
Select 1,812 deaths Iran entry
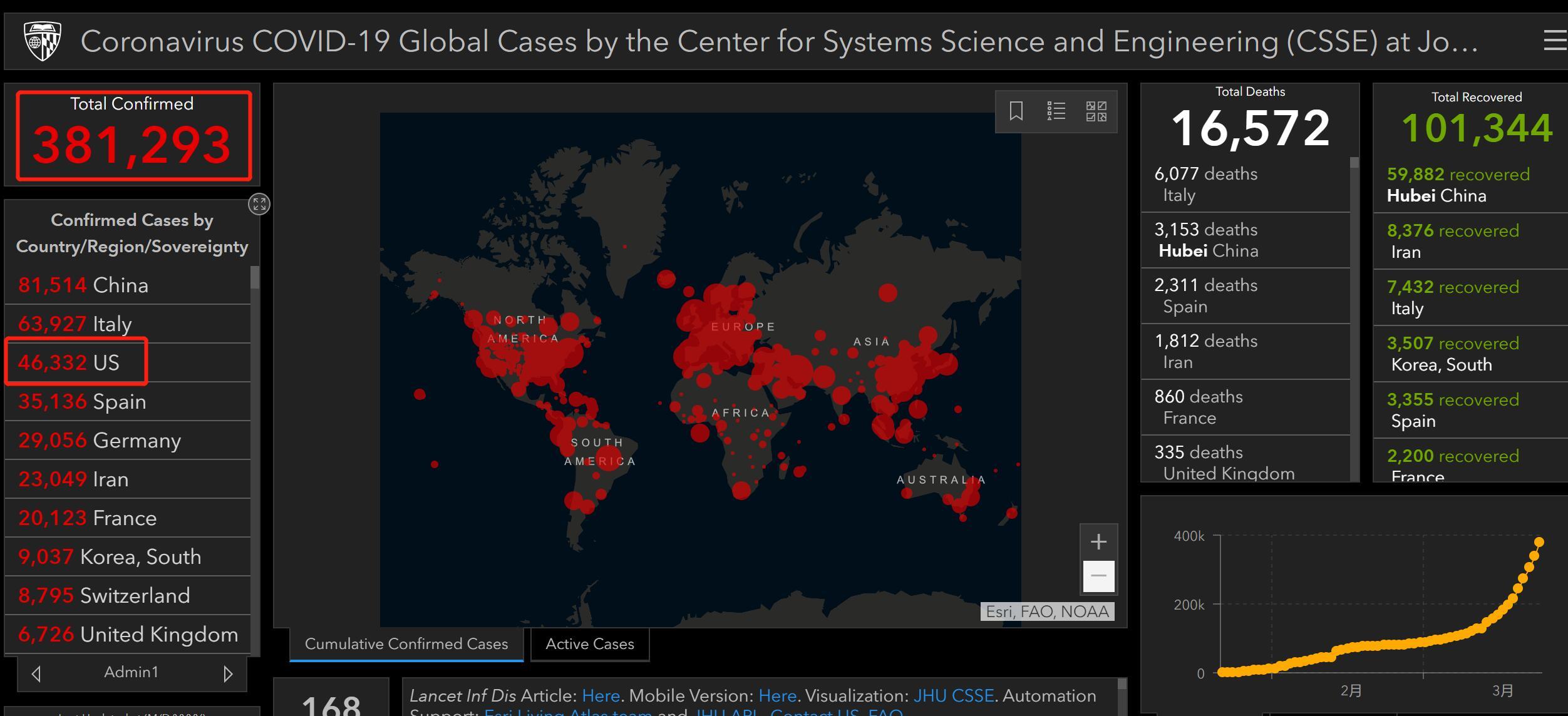tap(1246, 352)
